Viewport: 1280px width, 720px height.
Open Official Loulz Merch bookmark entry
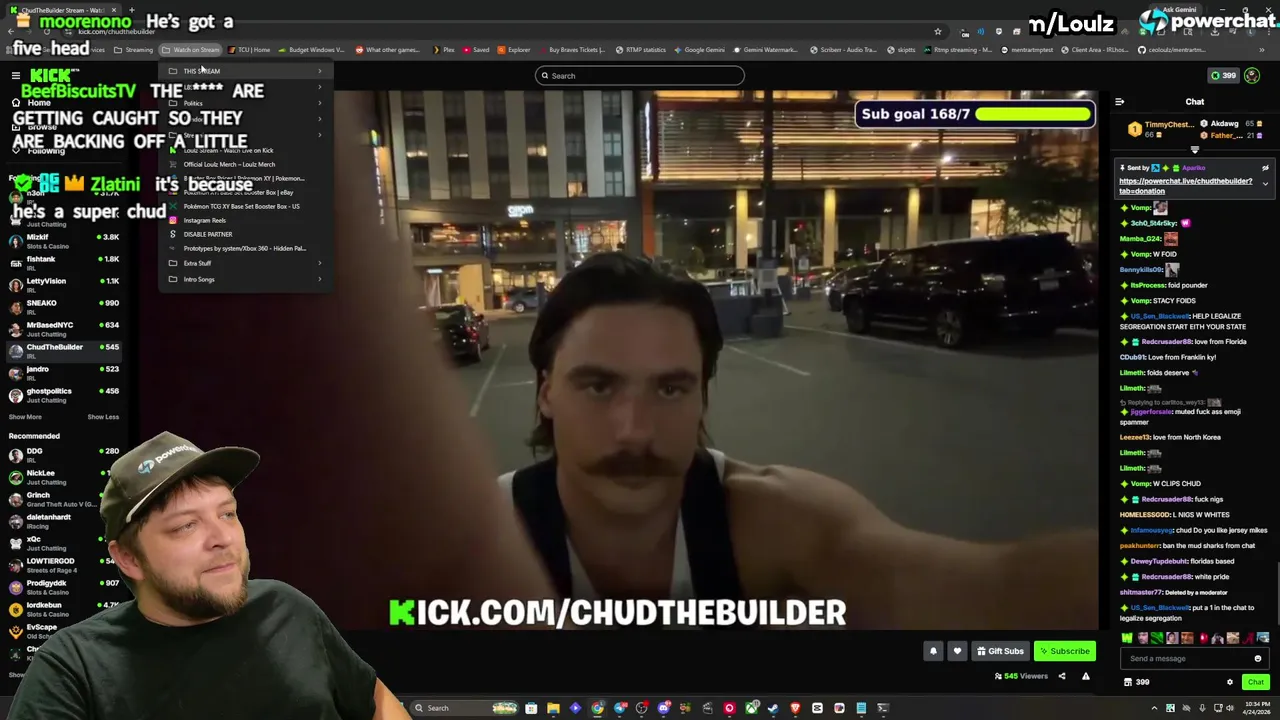click(245, 164)
